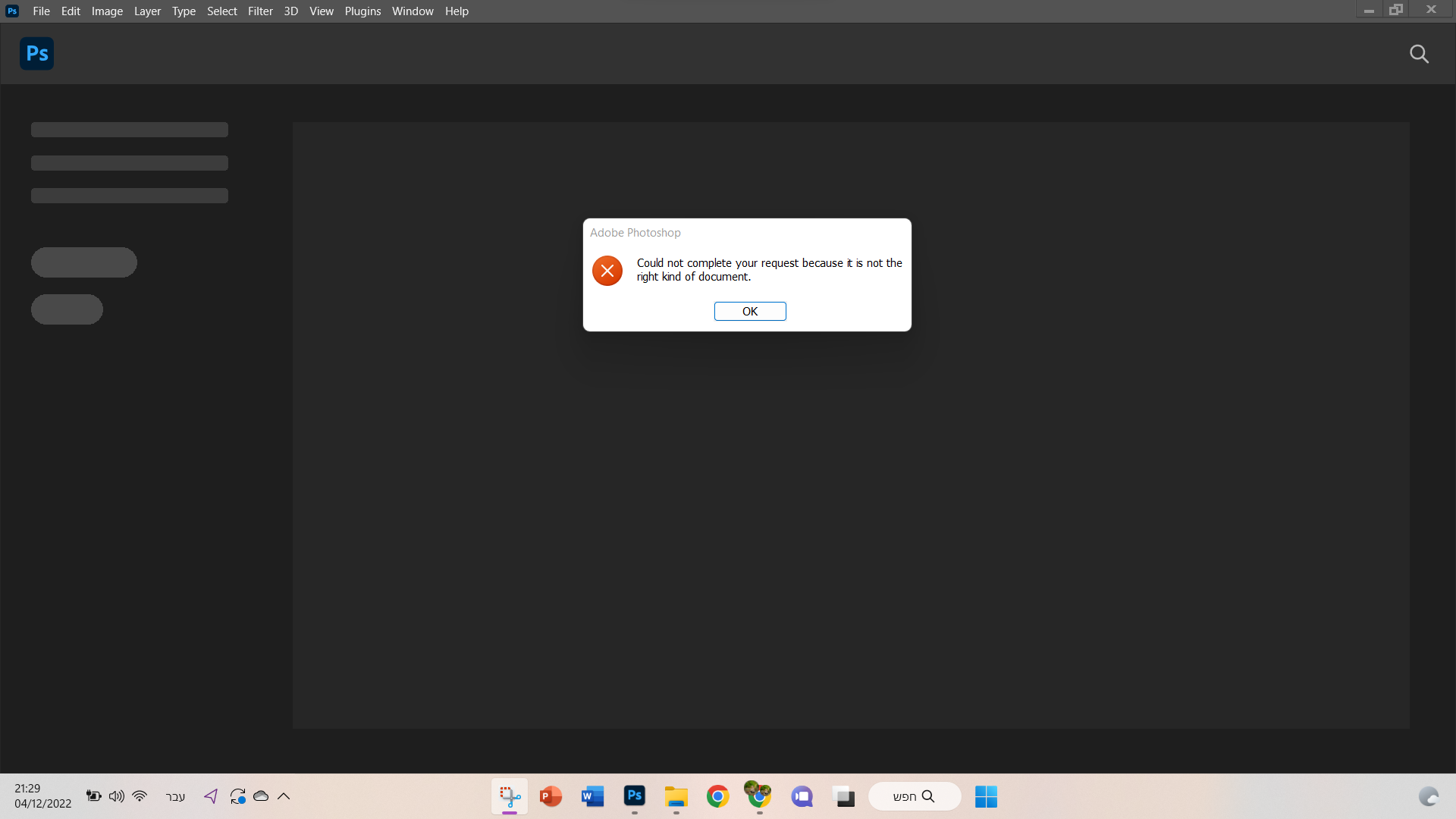Switch to Photoshop taskbar icon
Screen dimensions: 1456x819
[635, 796]
